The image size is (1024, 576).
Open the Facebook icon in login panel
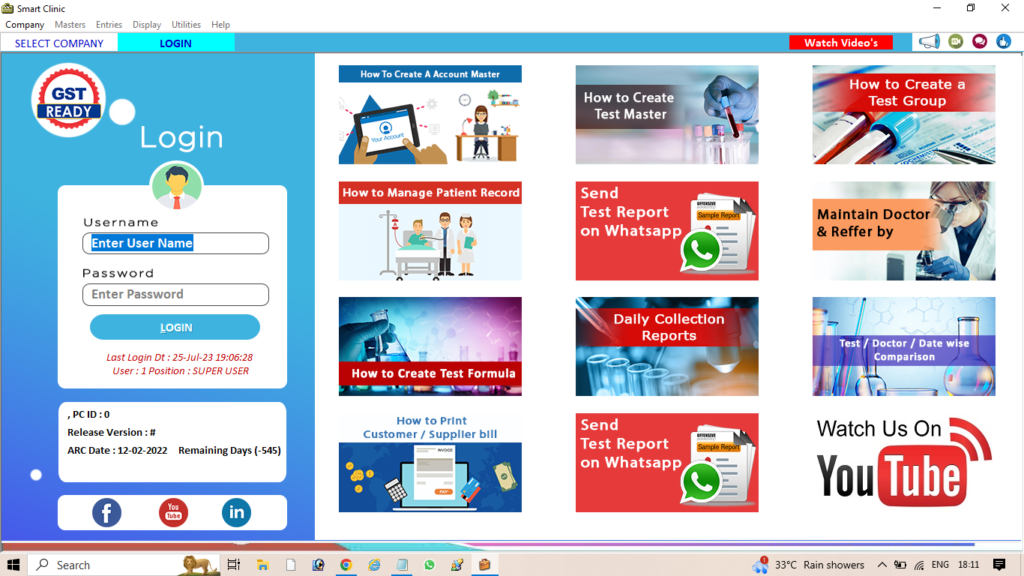click(107, 513)
